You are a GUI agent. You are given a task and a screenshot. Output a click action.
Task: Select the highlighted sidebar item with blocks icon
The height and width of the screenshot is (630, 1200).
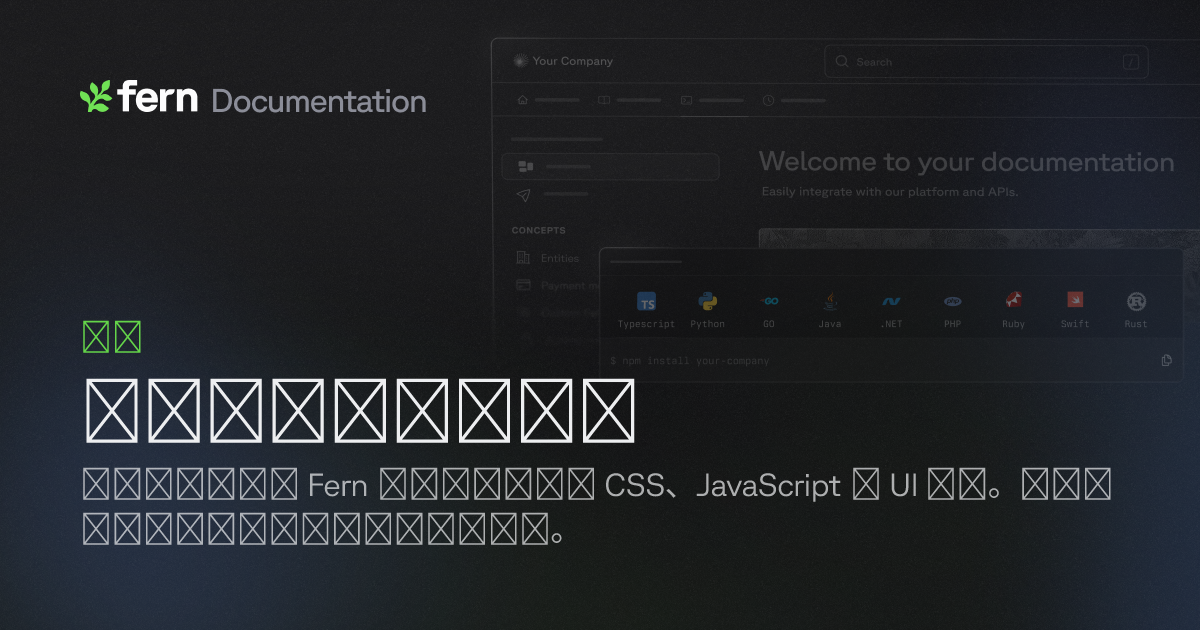(x=611, y=166)
